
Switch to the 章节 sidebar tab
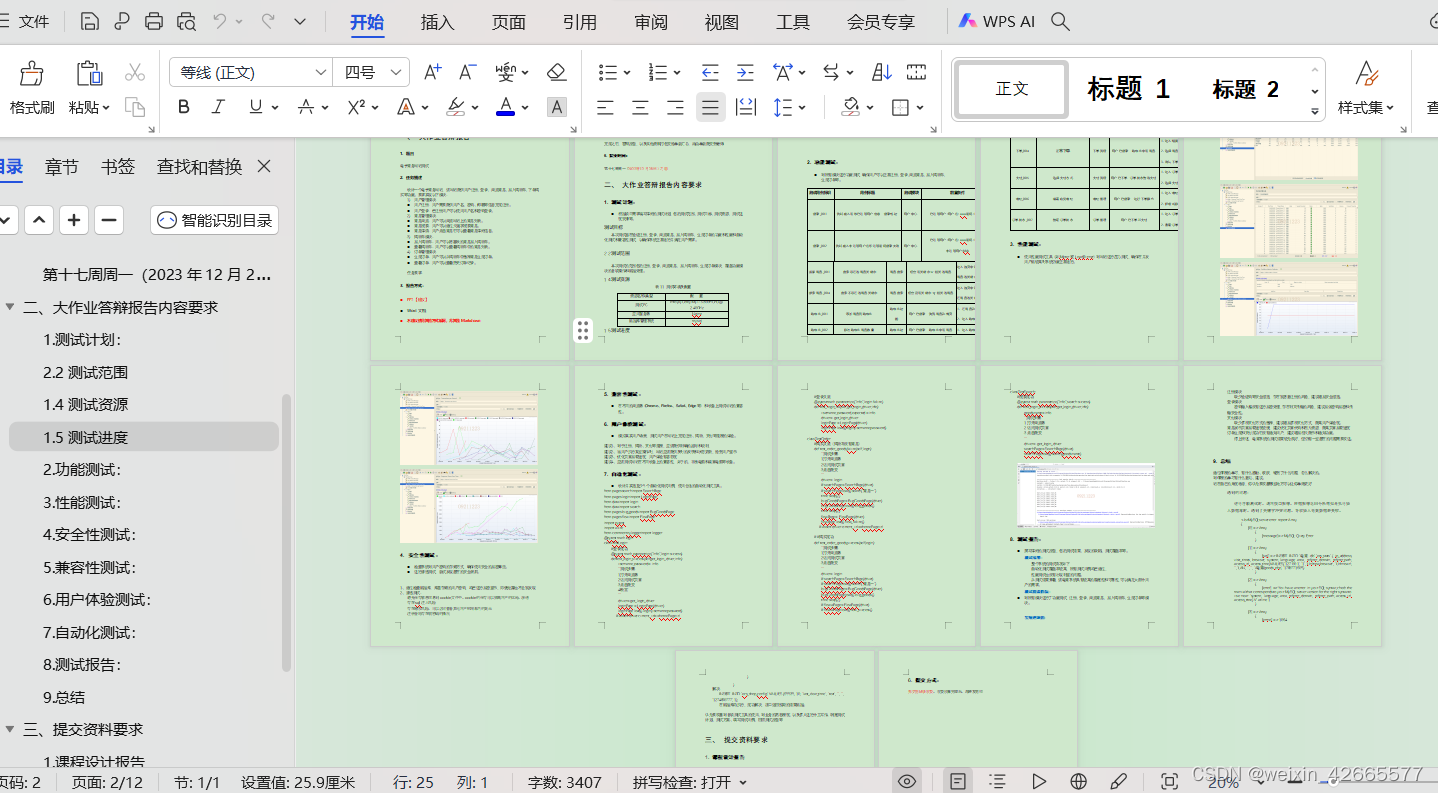[62, 167]
